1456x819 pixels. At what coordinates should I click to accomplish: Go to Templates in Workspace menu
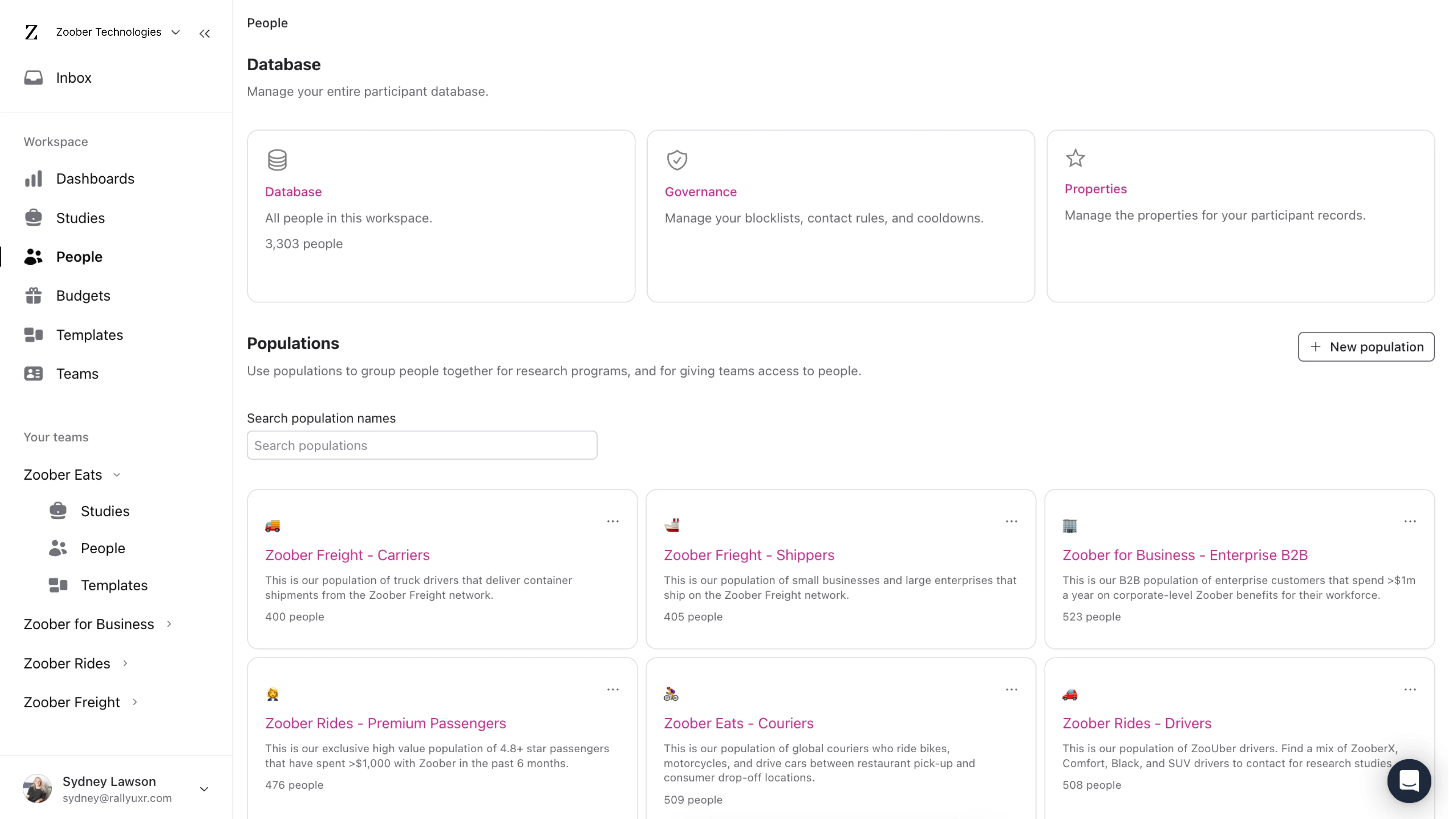click(x=89, y=334)
